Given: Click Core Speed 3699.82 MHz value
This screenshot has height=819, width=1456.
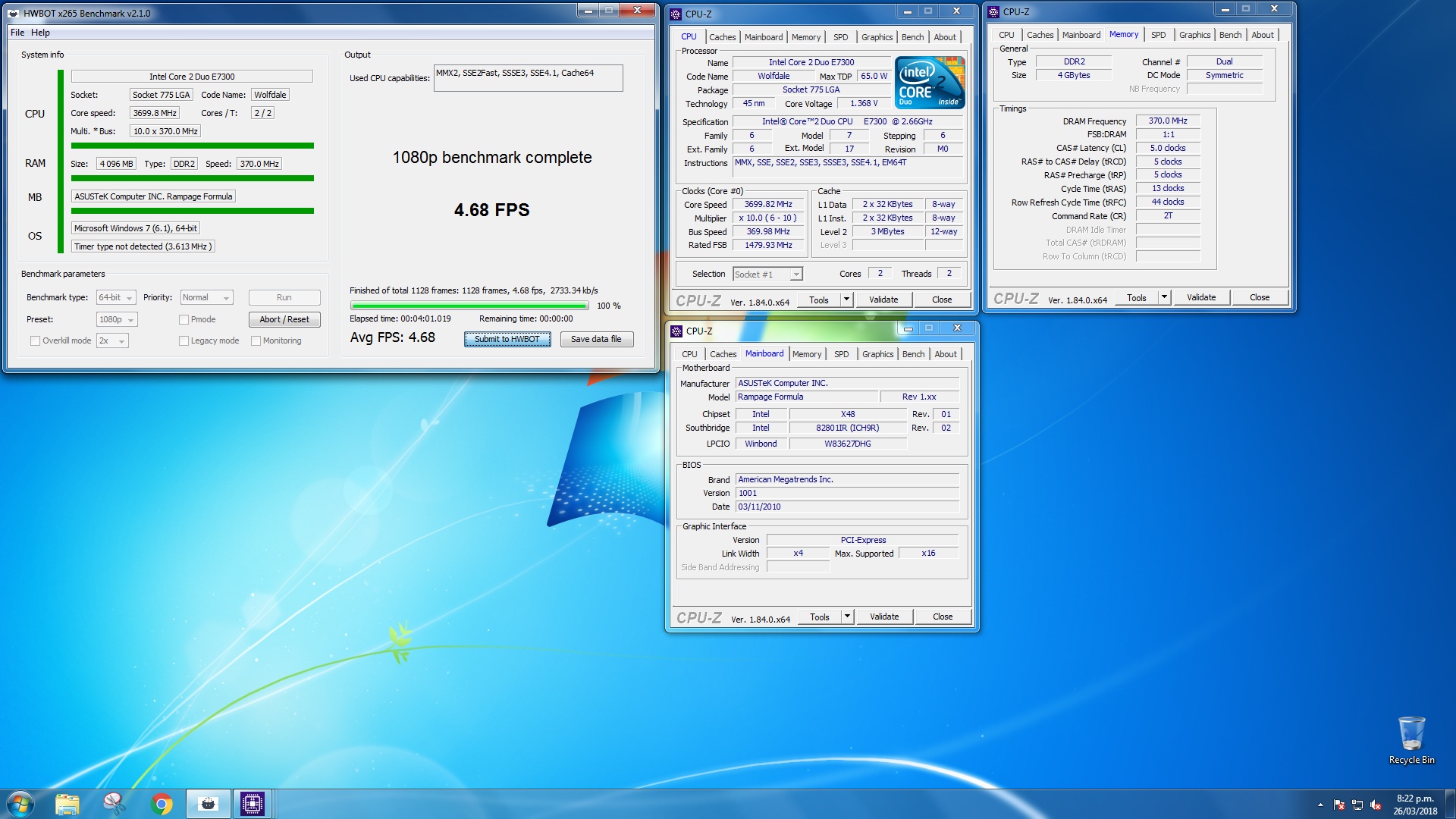Looking at the screenshot, I should click(x=768, y=205).
